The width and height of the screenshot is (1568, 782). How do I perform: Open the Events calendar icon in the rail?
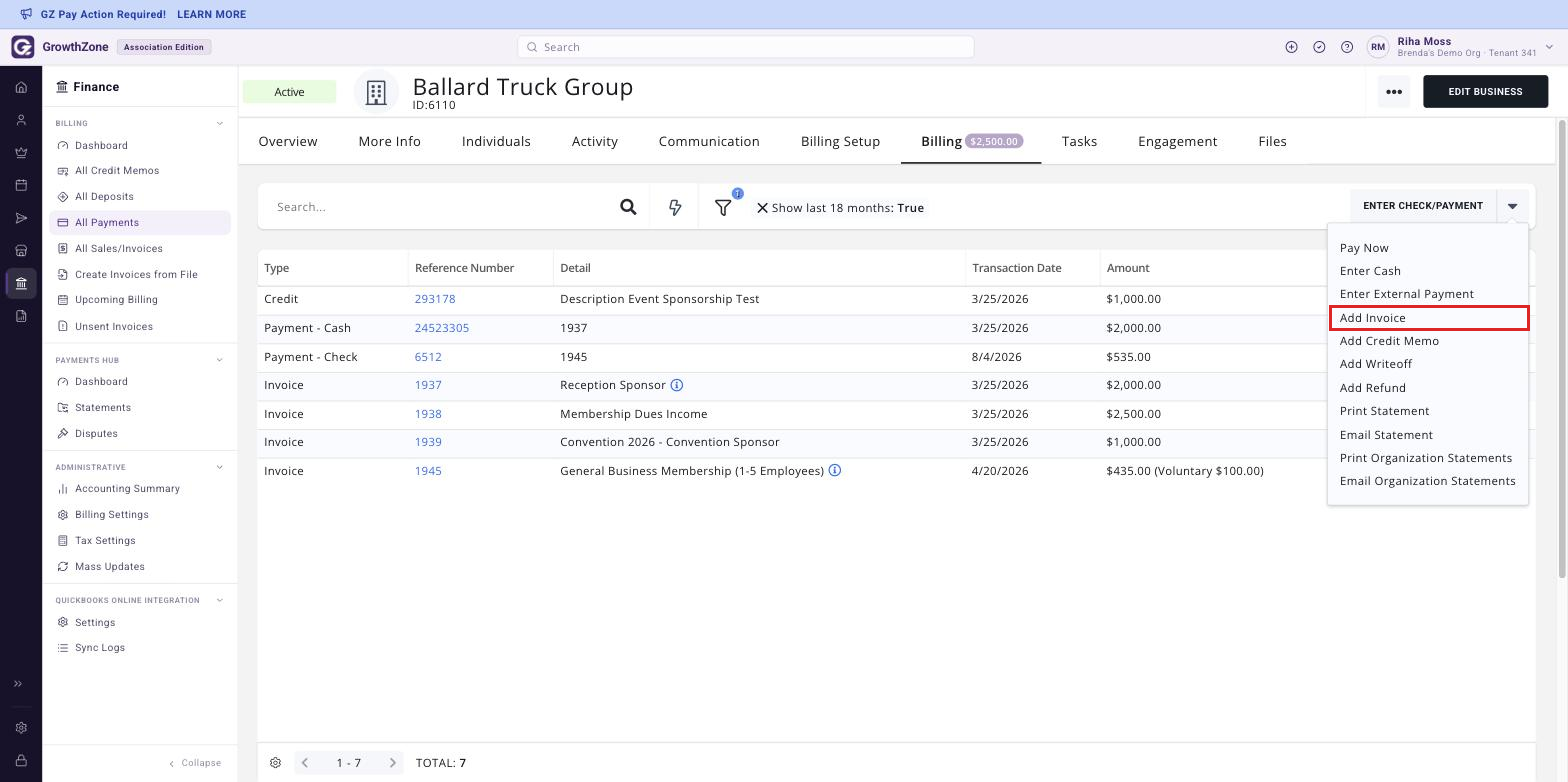click(21, 185)
